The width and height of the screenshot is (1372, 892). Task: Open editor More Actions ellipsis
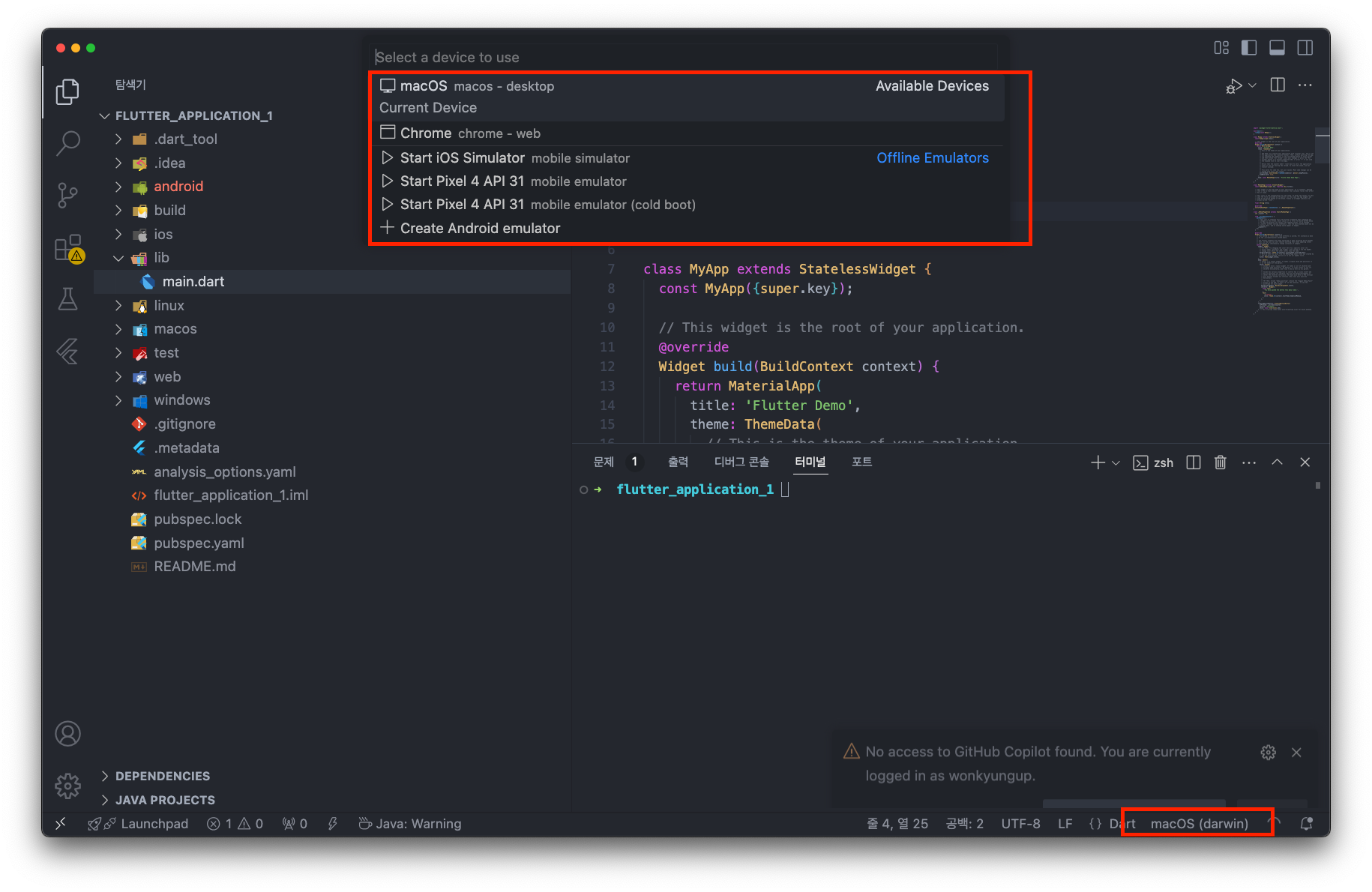[1305, 85]
